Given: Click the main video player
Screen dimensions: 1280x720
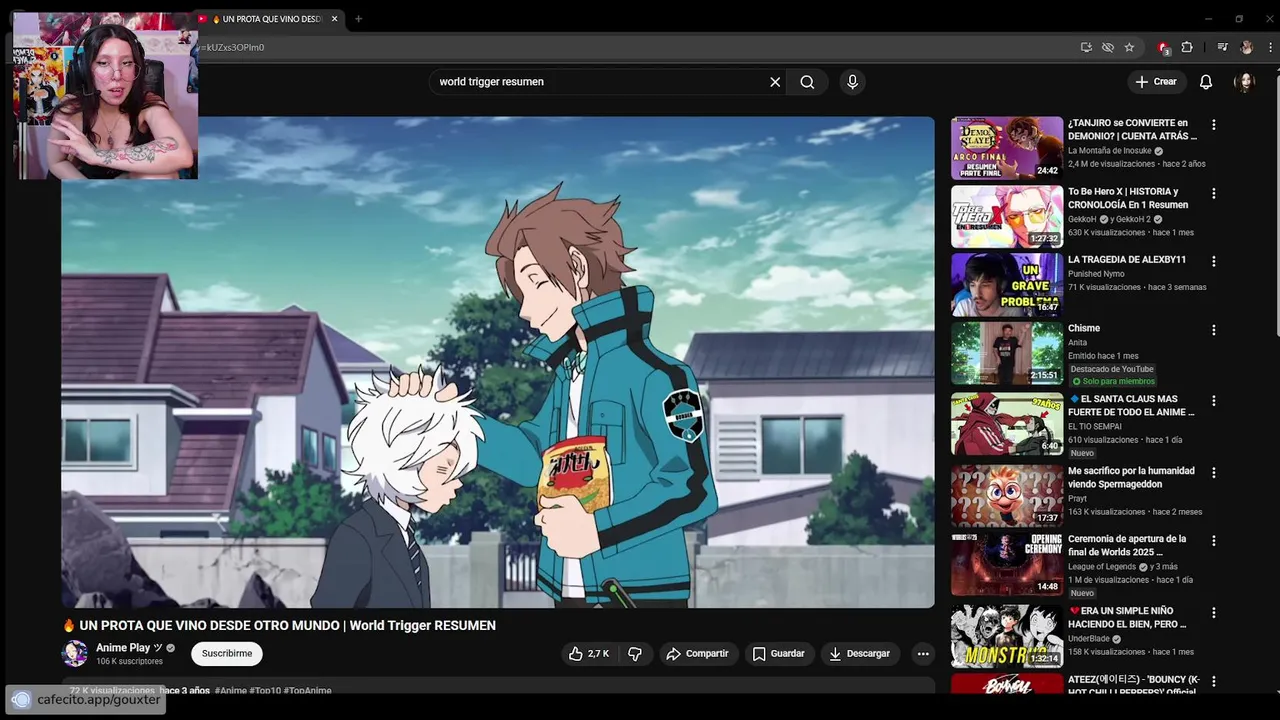Looking at the screenshot, I should 498,362.
